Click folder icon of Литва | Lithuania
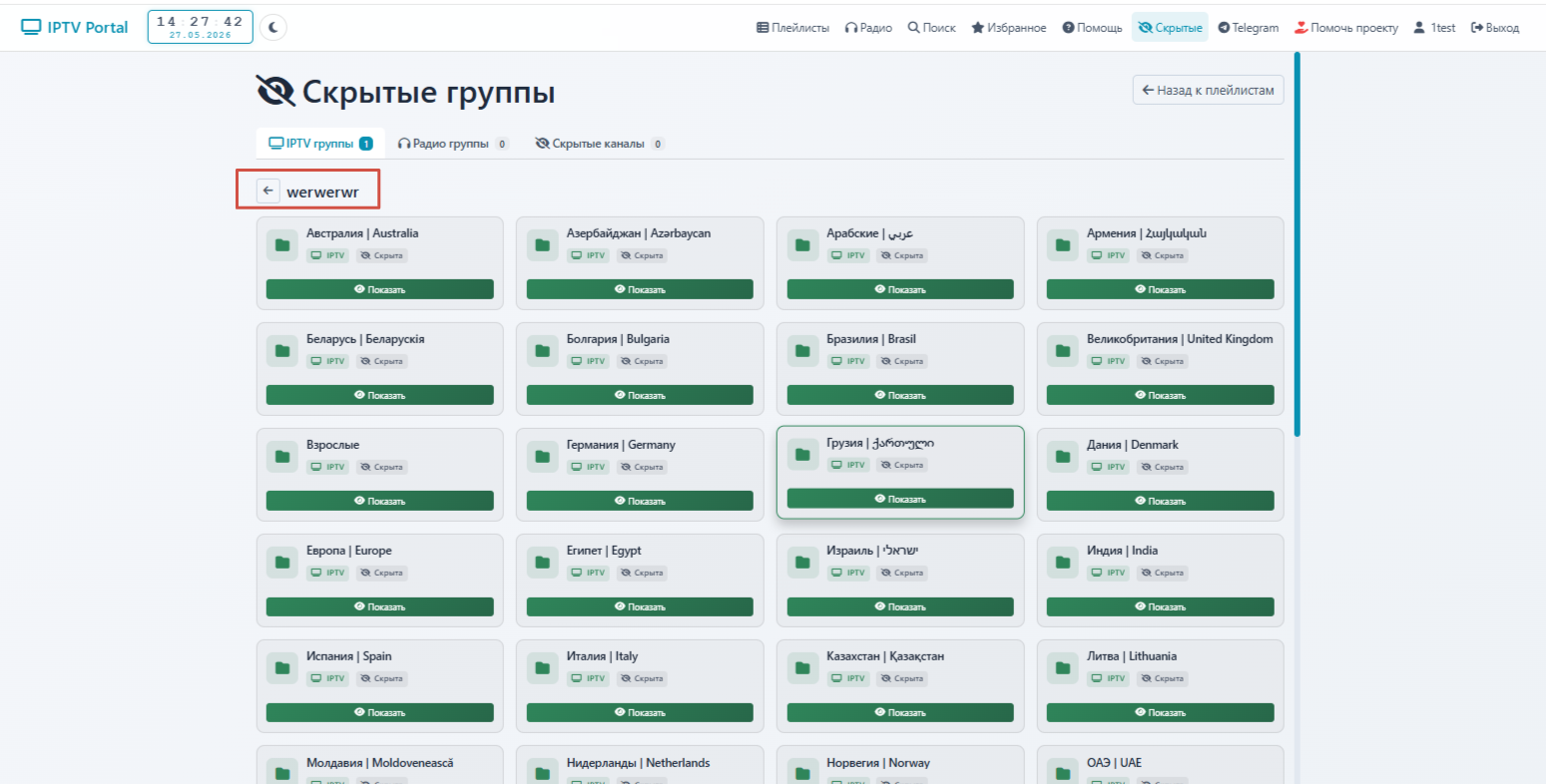 click(1063, 668)
